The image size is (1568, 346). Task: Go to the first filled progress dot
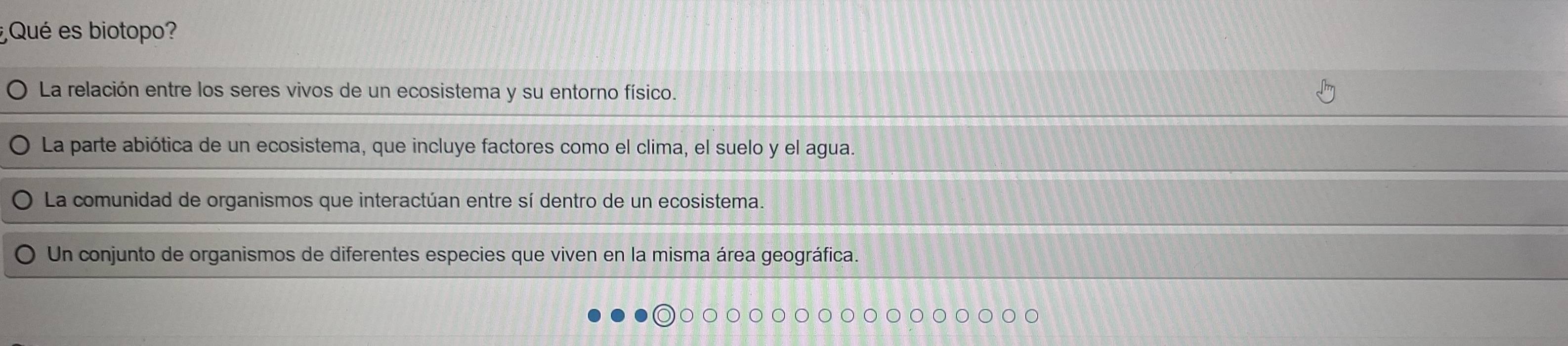click(594, 315)
